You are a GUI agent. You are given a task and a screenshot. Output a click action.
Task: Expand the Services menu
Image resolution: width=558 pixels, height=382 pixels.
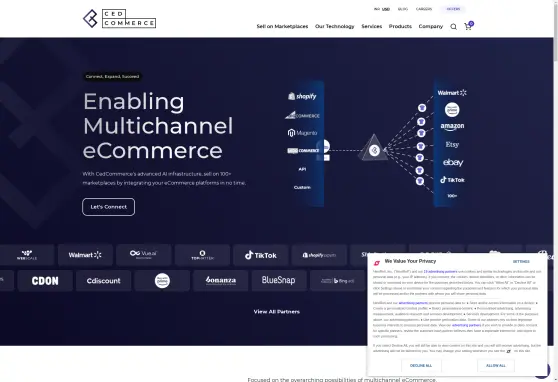coord(372,26)
